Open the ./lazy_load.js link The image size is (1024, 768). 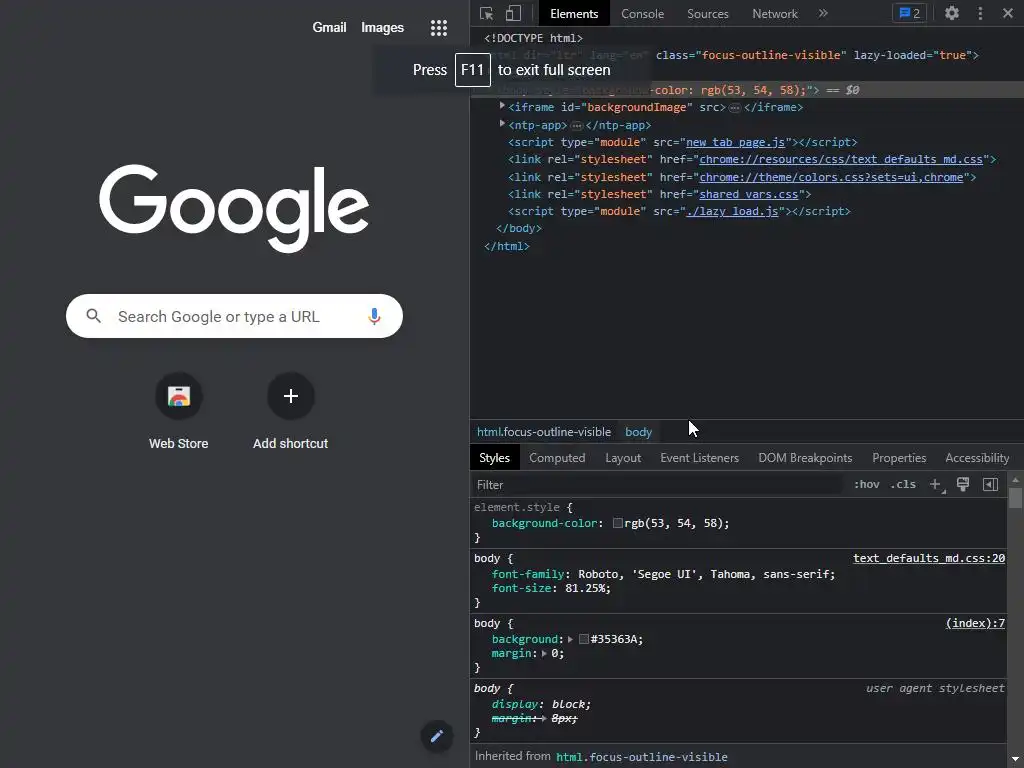[732, 211]
